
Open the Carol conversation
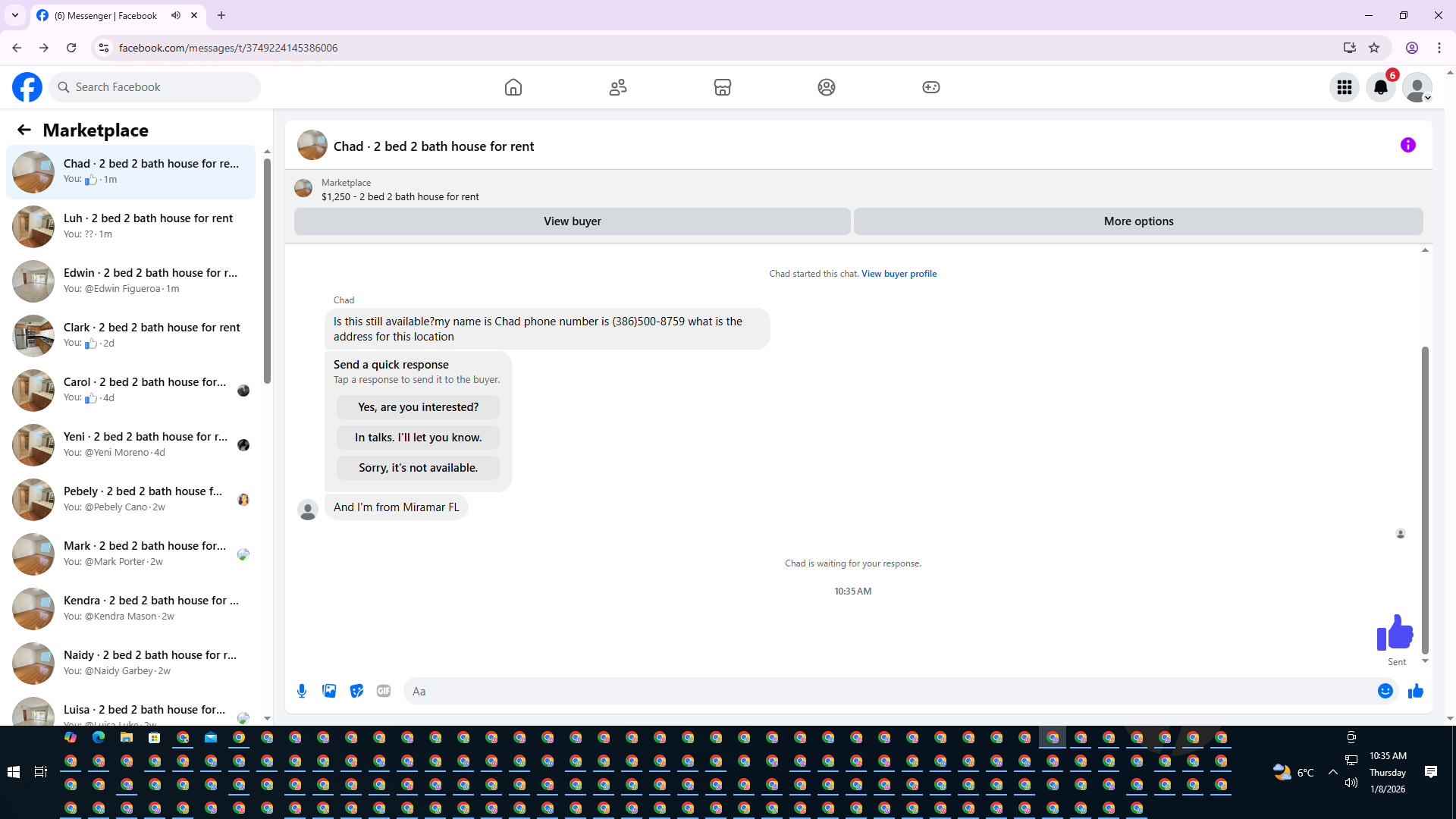pyautogui.click(x=131, y=391)
